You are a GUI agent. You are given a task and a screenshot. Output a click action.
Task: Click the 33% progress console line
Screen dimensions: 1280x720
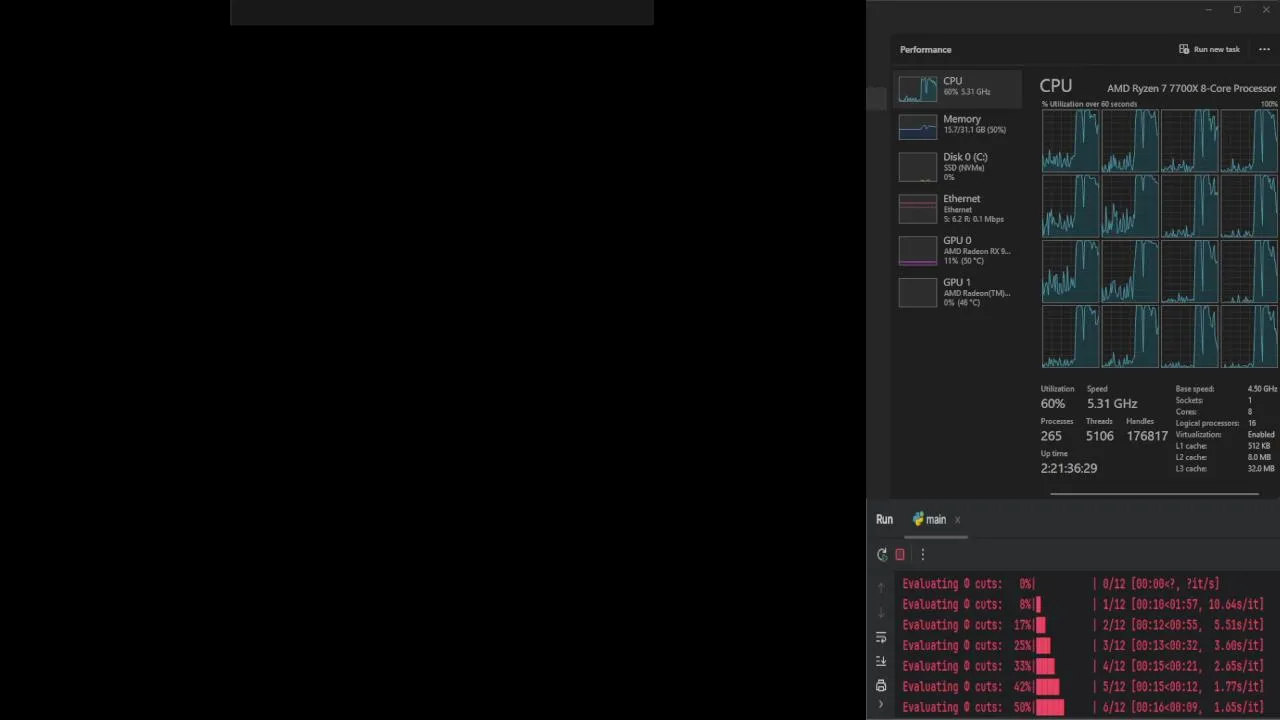[1082, 666]
